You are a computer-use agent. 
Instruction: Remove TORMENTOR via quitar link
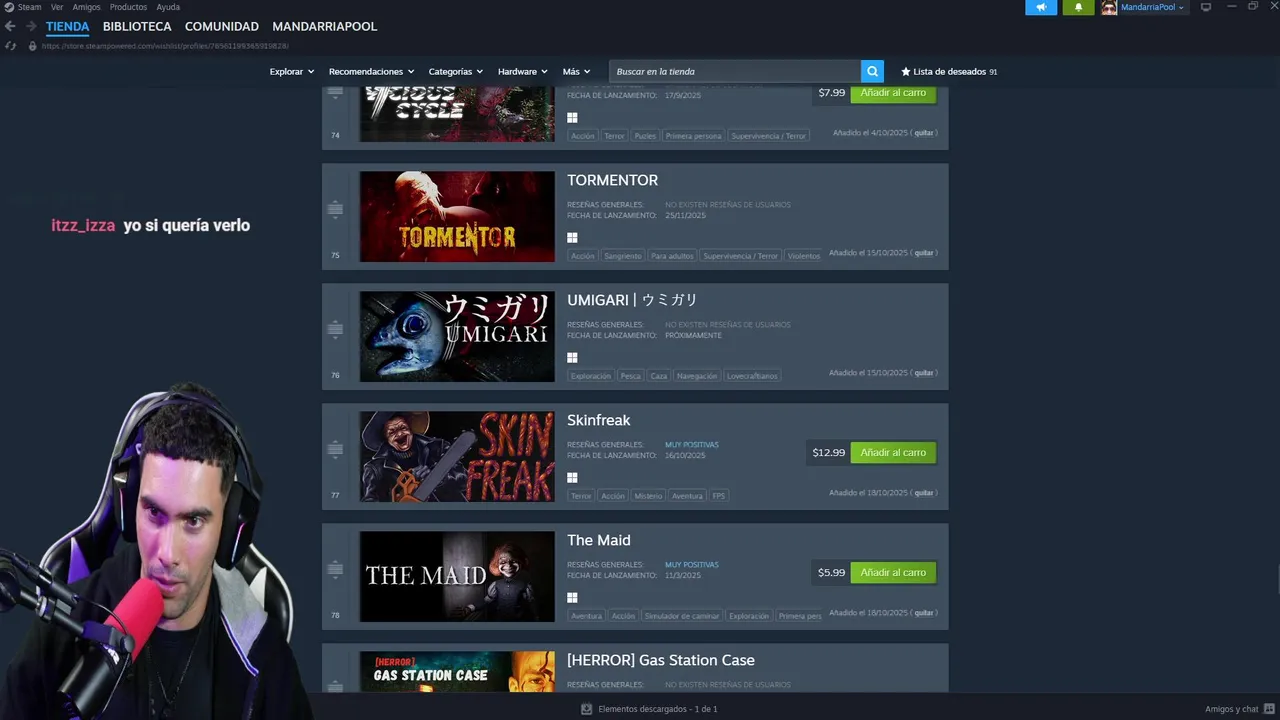coord(924,253)
